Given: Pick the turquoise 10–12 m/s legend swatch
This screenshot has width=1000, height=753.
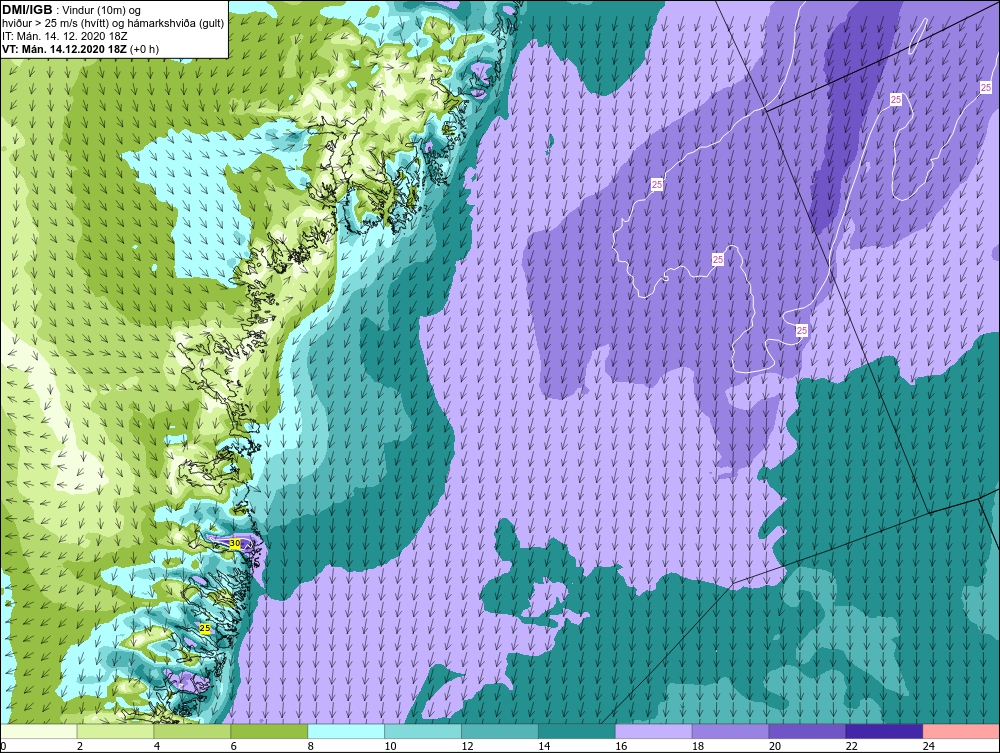Looking at the screenshot, I should tap(423, 731).
